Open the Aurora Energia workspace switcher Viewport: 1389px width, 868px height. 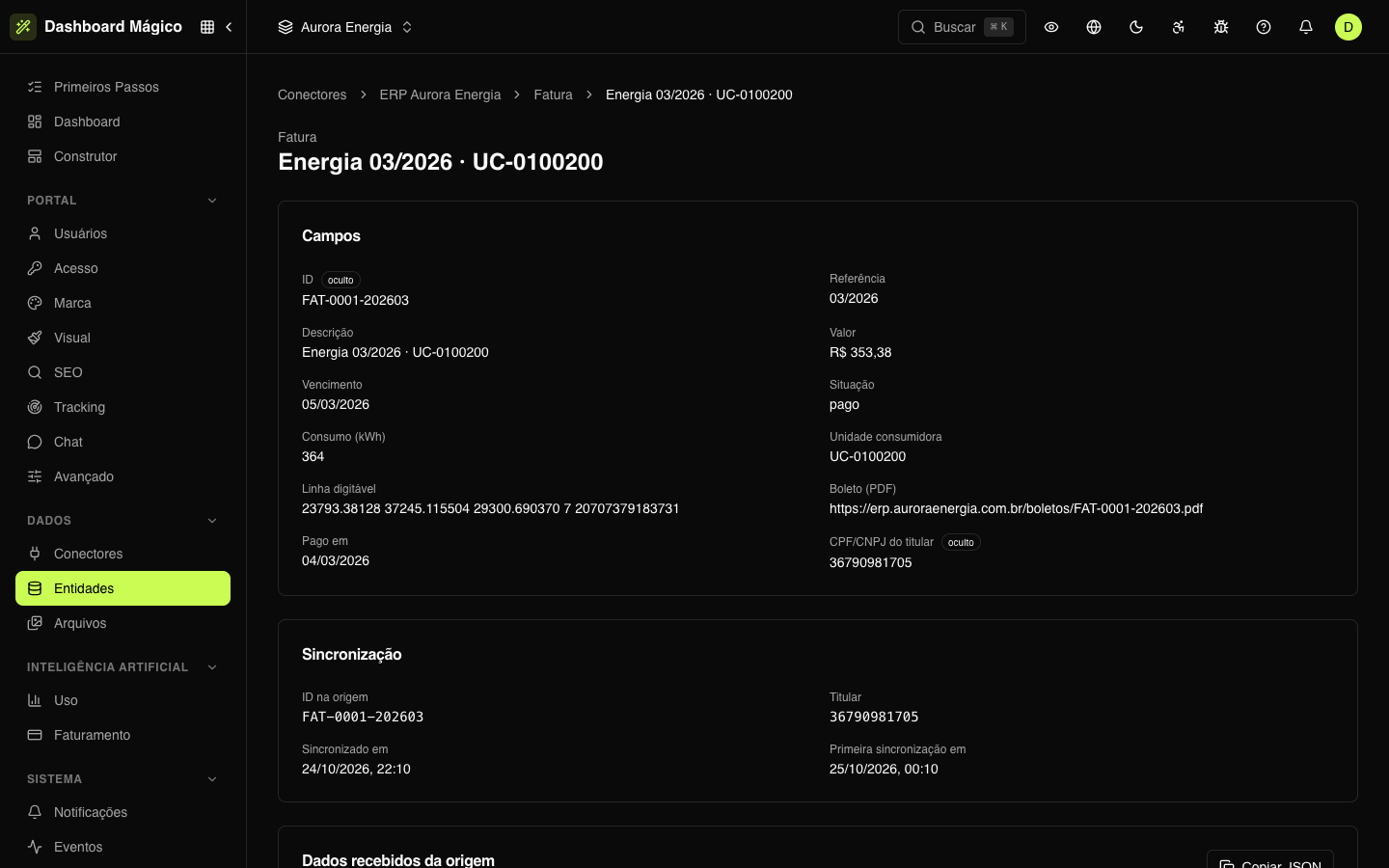click(345, 27)
